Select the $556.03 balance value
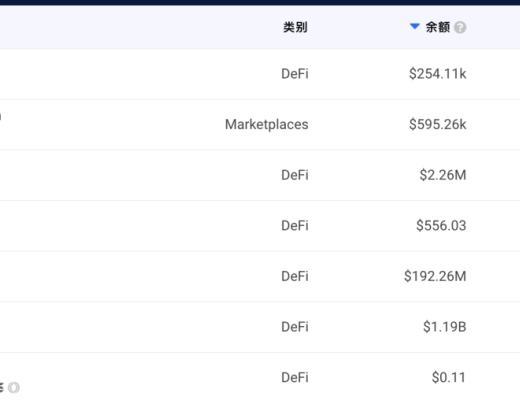Viewport: 520px width, 400px height. point(441,226)
